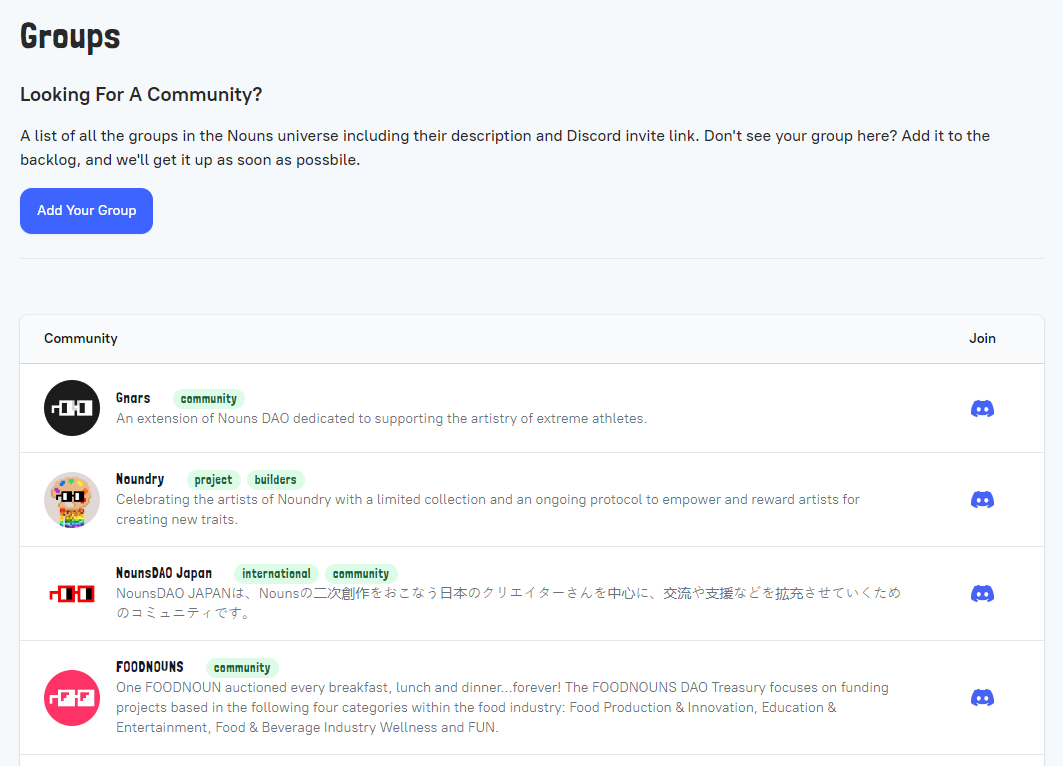
Task: Select the community tag on NounsDAO Japan
Action: point(361,573)
